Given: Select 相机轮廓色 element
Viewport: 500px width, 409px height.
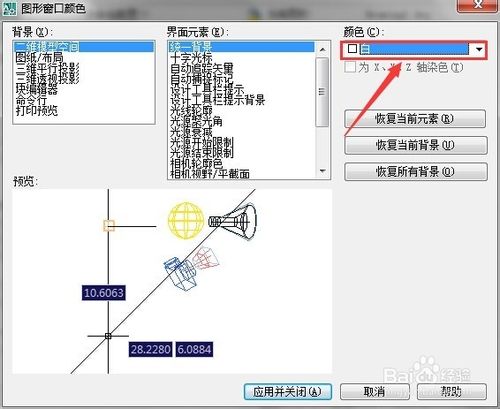Looking at the screenshot, I should (x=242, y=164).
